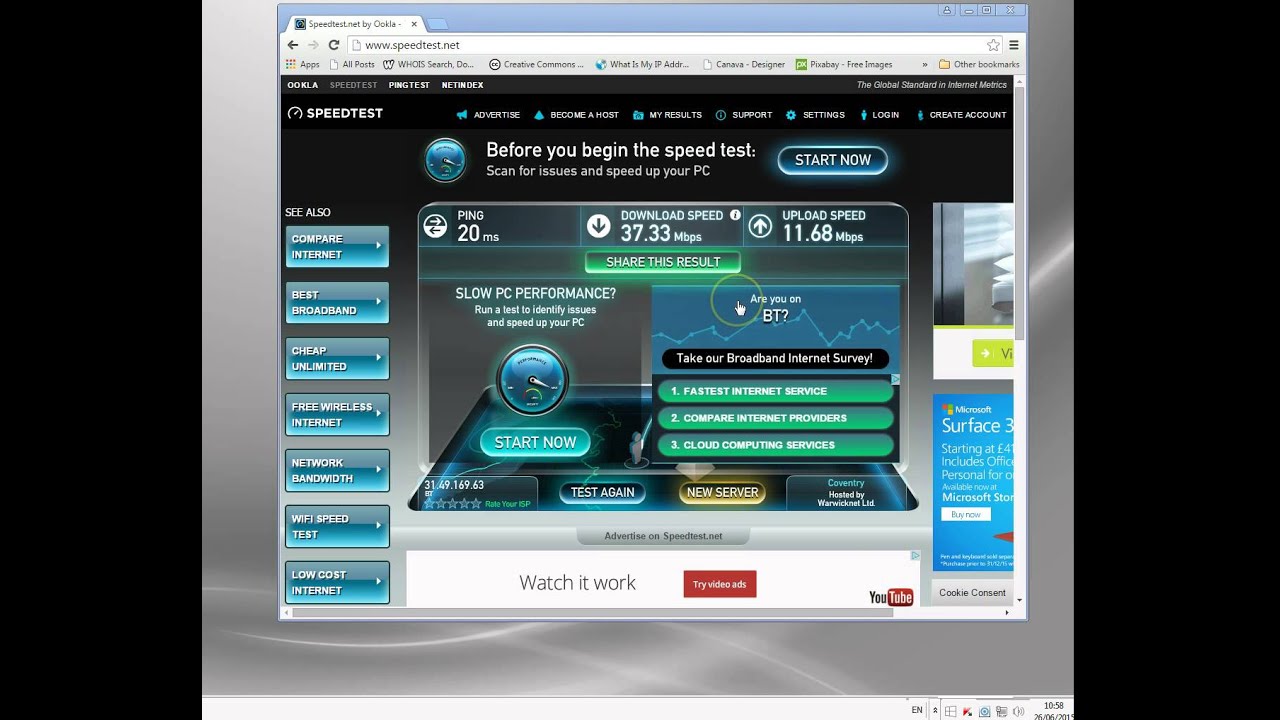The width and height of the screenshot is (1280, 720).
Task: Switch to the NETINDEX site tab
Action: coord(462,85)
